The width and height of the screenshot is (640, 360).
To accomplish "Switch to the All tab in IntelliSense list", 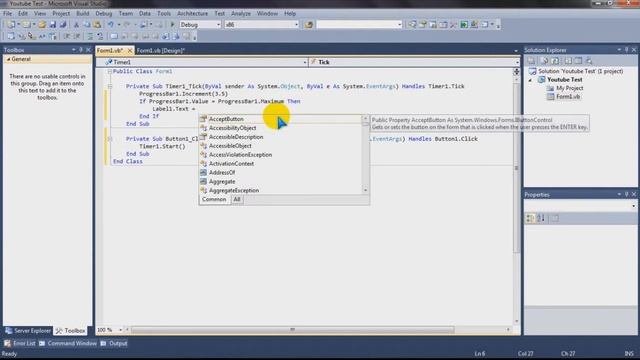I will pyautogui.click(x=237, y=200).
